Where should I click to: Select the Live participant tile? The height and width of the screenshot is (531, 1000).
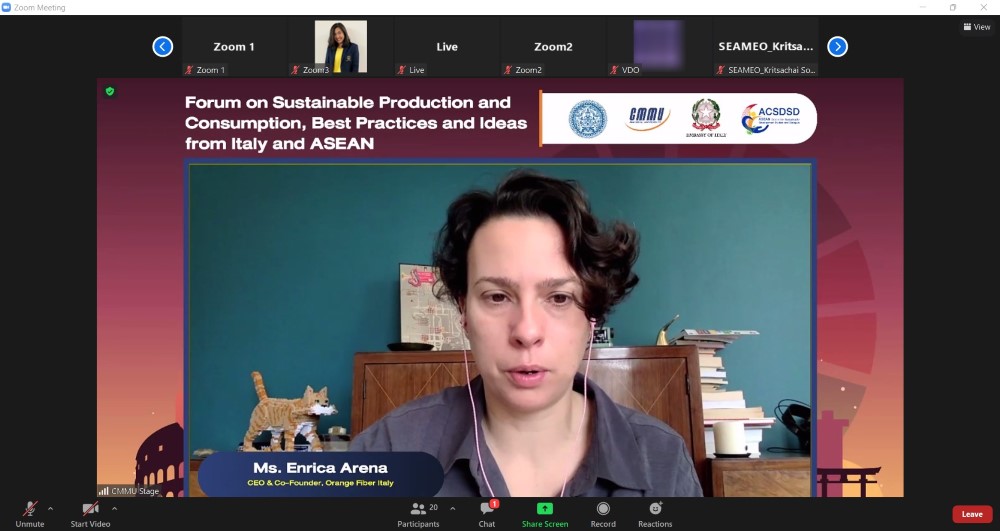pos(447,46)
